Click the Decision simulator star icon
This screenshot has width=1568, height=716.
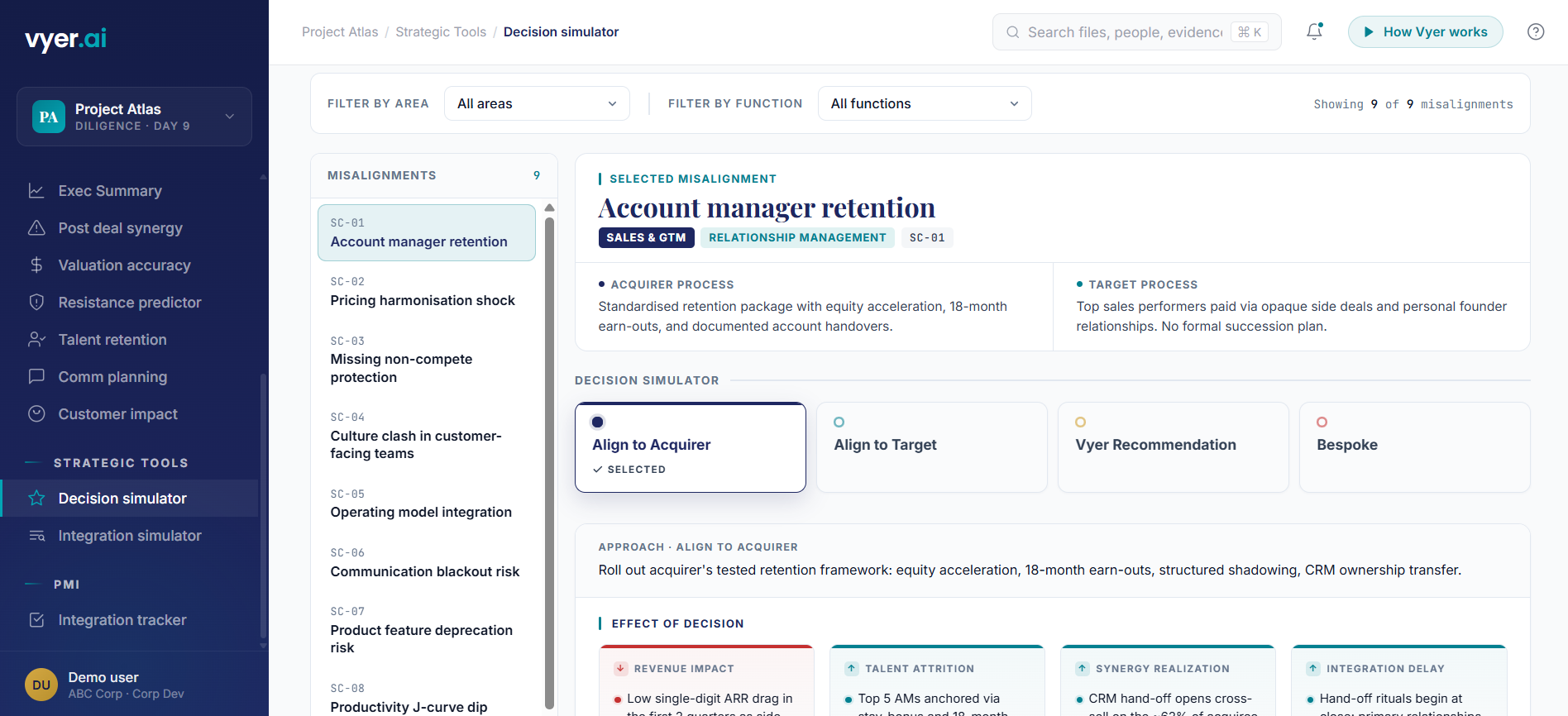(36, 499)
